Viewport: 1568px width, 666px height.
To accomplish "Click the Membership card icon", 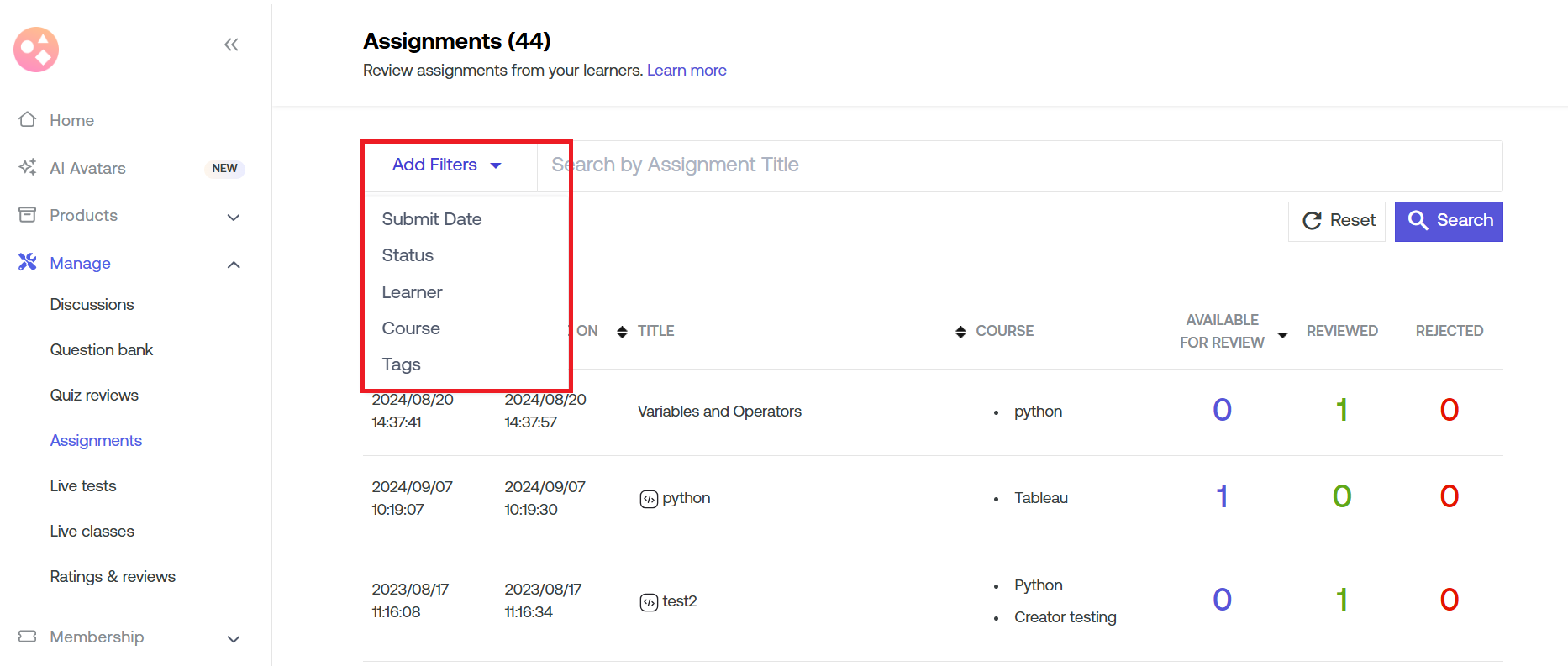I will [x=28, y=637].
